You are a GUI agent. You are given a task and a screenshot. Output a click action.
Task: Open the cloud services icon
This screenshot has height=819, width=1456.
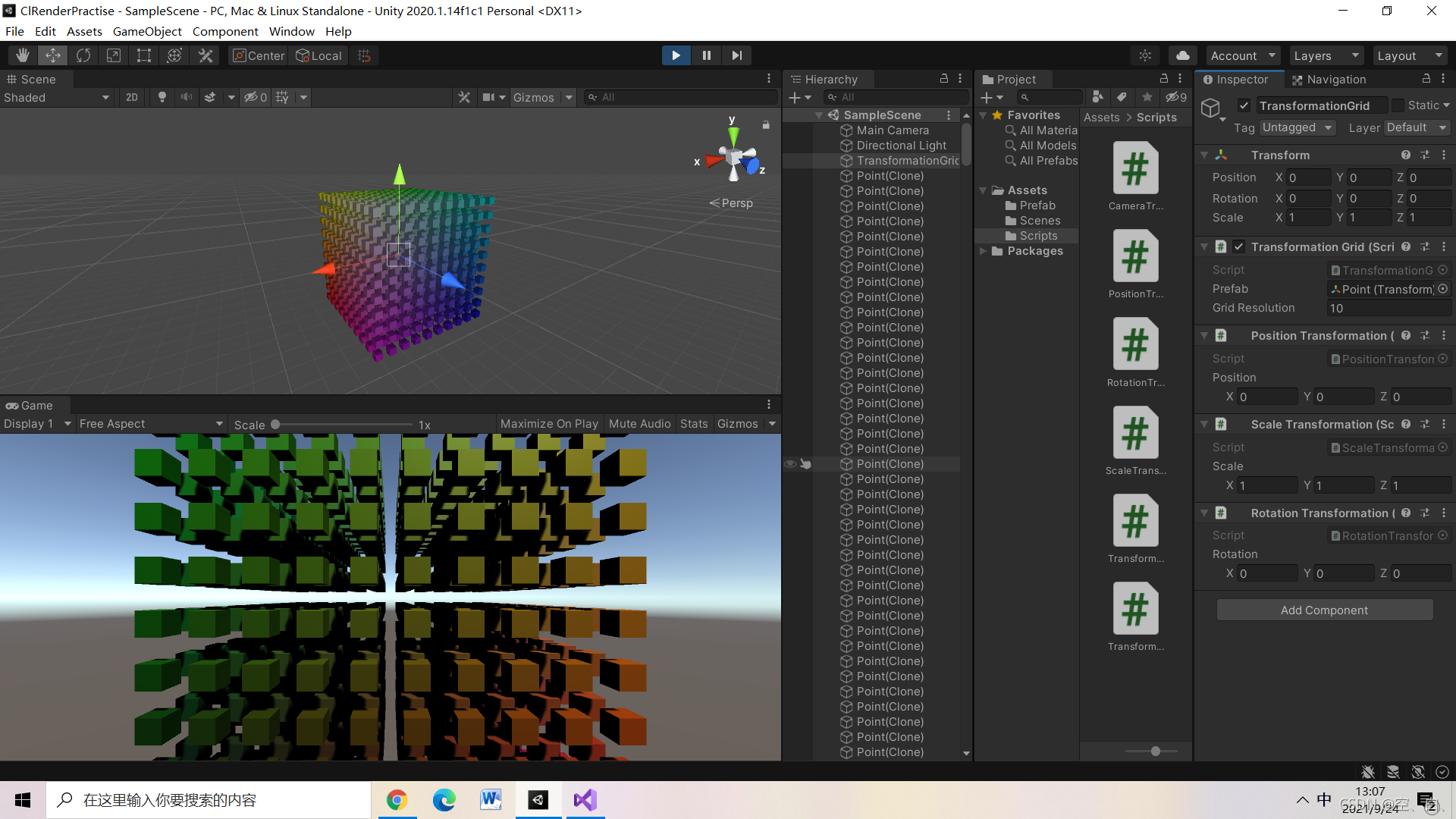1182,55
